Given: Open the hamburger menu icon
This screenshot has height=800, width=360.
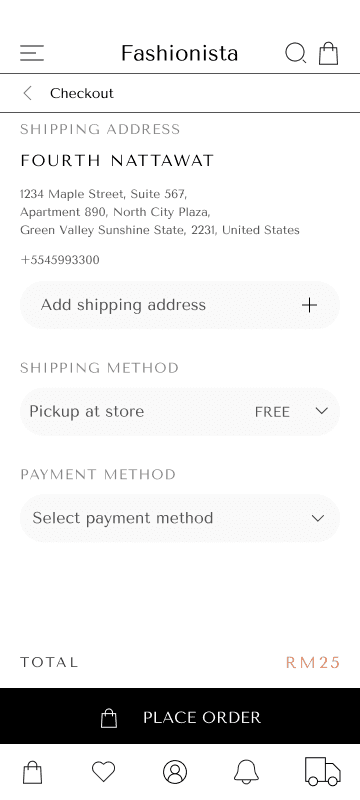Looking at the screenshot, I should pos(32,53).
